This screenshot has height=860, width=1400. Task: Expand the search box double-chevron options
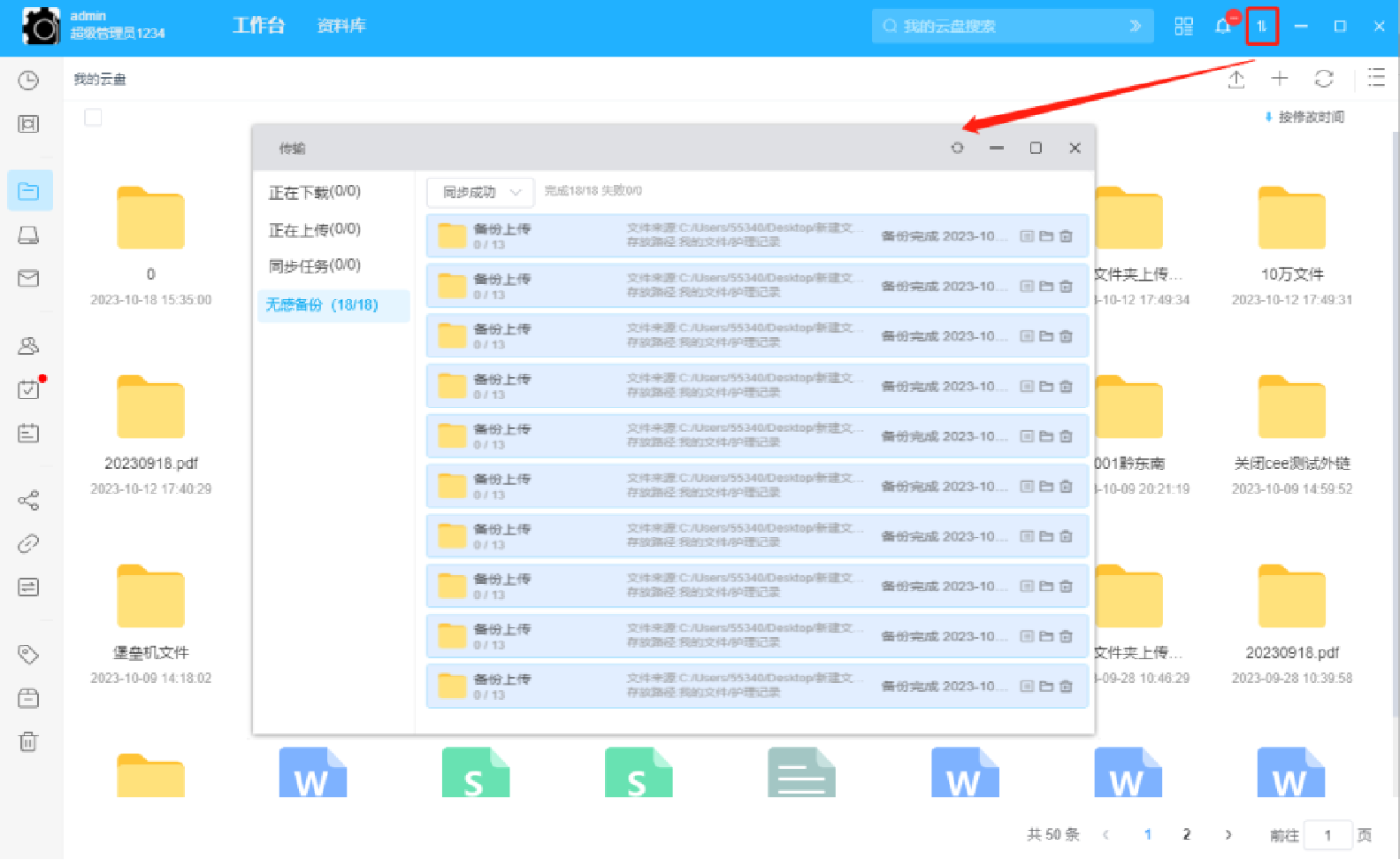(1136, 27)
